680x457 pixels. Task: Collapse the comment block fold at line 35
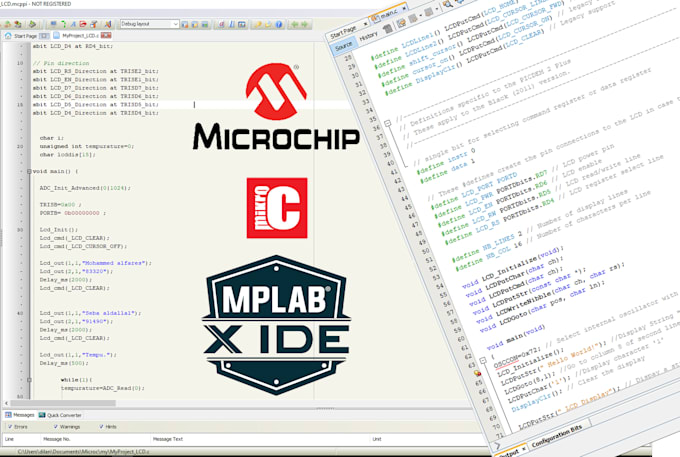pyautogui.click(x=388, y=123)
